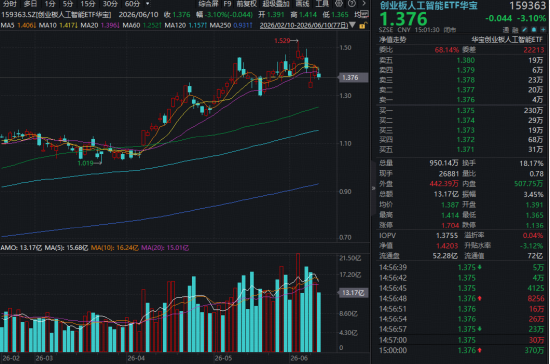The image size is (550, 364).
Task: Select the 买四 1.372 bid row
Action: click(x=461, y=140)
